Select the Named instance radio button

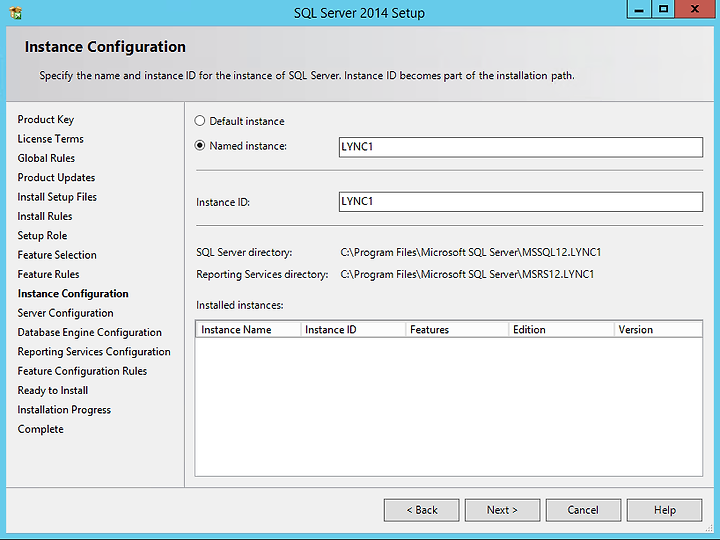[x=199, y=146]
